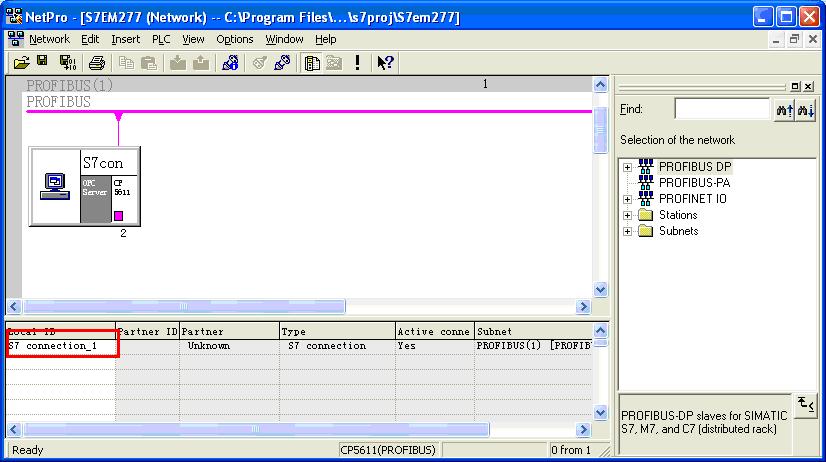Screen dimensions: 826x462
Task: Click the blue info icon beside Upload
Action: (x=230, y=63)
